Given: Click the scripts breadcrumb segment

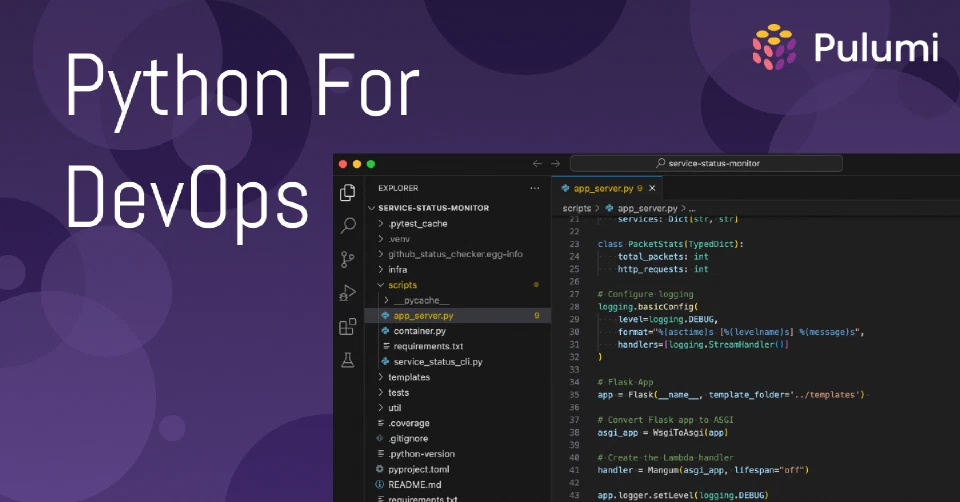Looking at the screenshot, I should 577,208.
